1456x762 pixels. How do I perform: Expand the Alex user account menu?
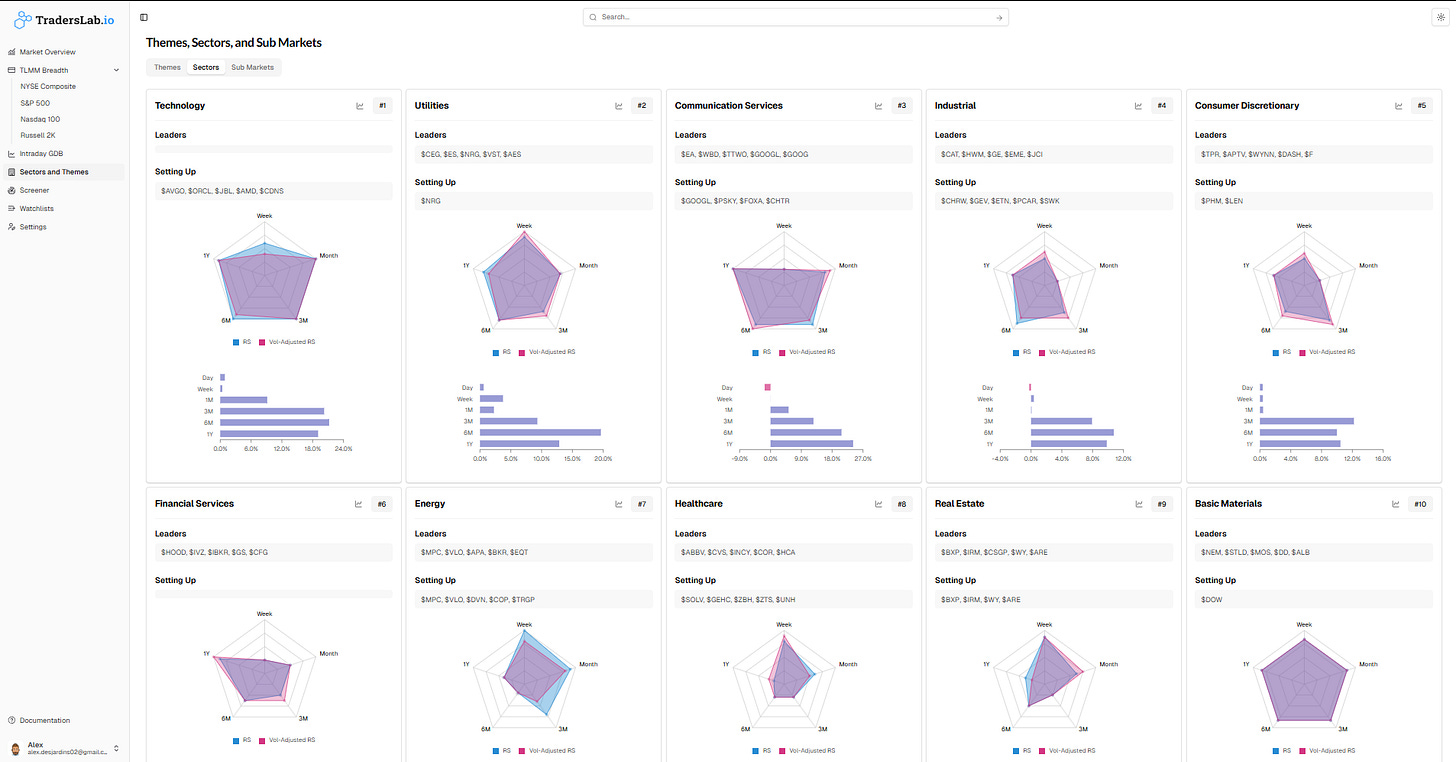click(x=65, y=748)
